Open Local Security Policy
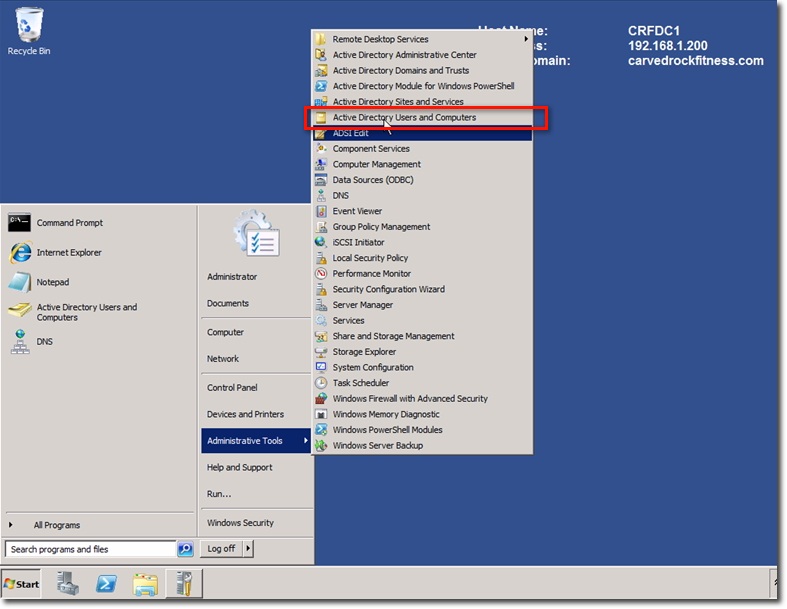Screen dimensions: 787x609 [422, 258]
